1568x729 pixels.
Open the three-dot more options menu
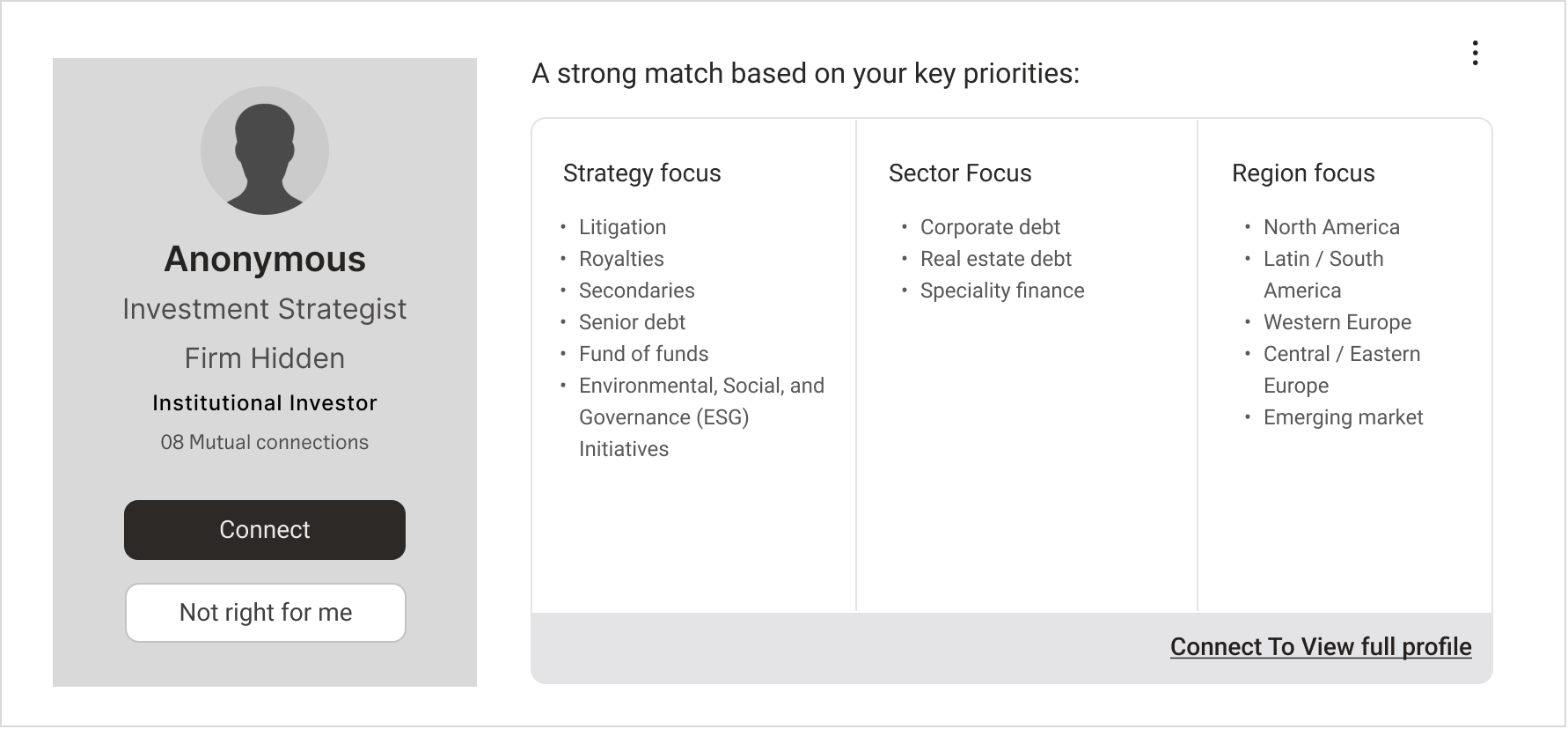1475,53
